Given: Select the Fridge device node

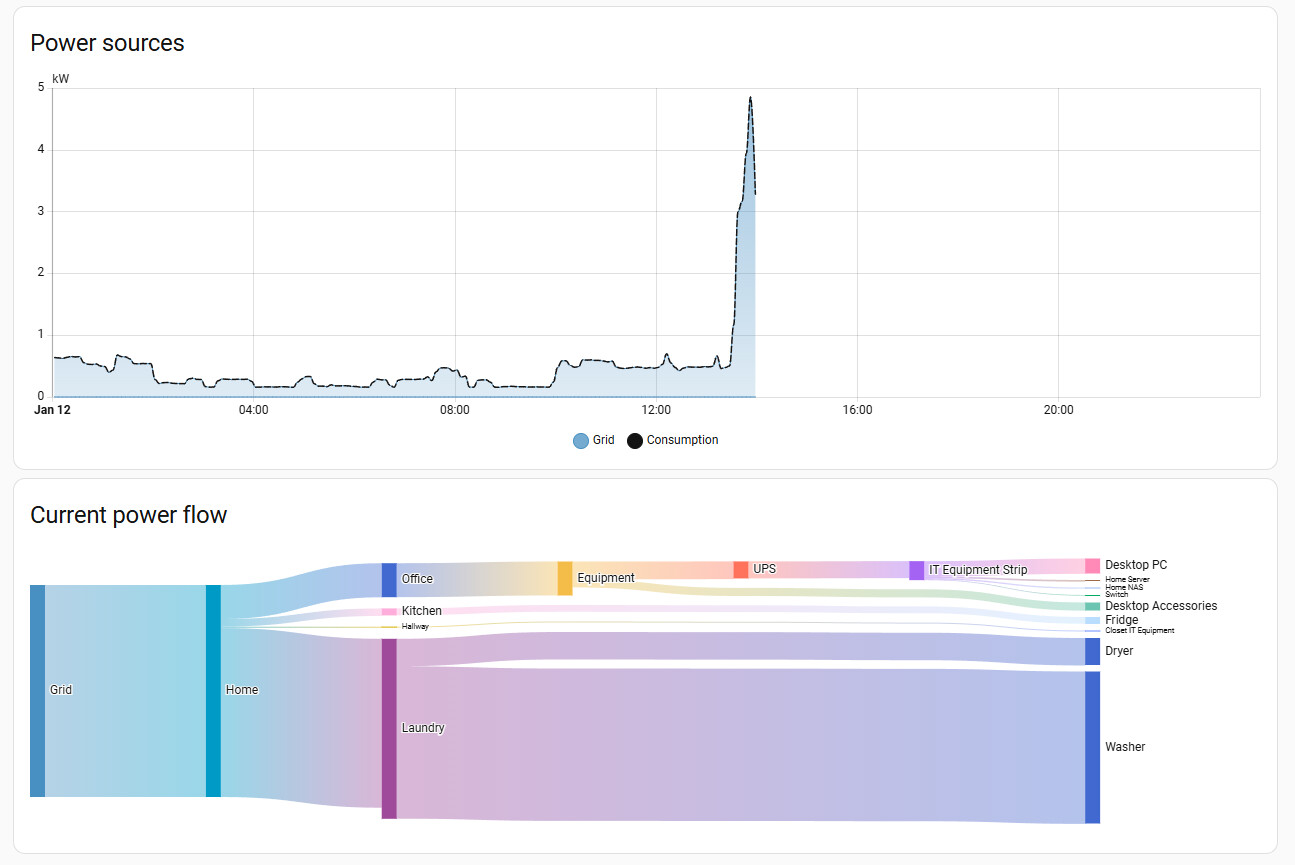Looking at the screenshot, I should pos(1092,620).
